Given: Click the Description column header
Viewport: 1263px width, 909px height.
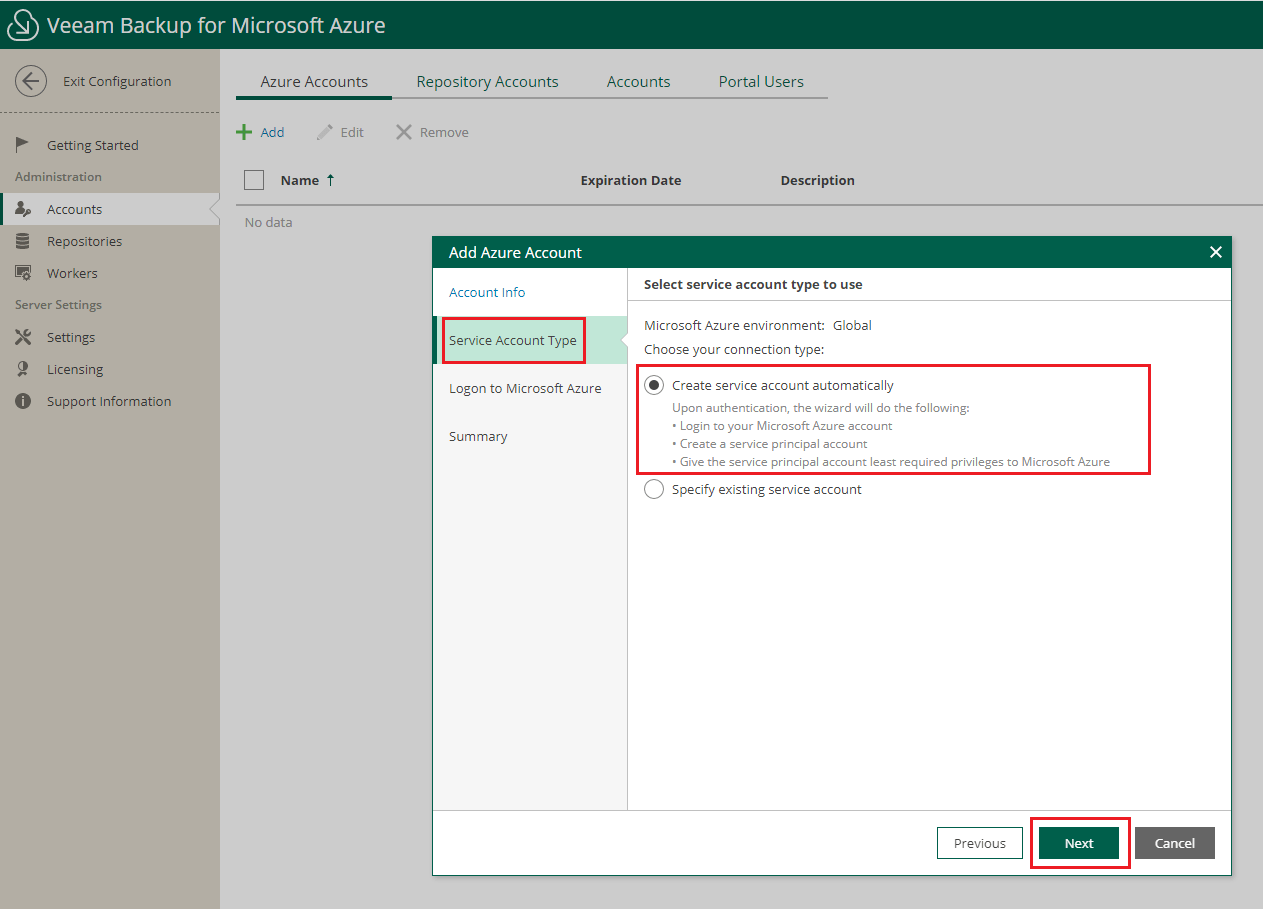Looking at the screenshot, I should [818, 180].
